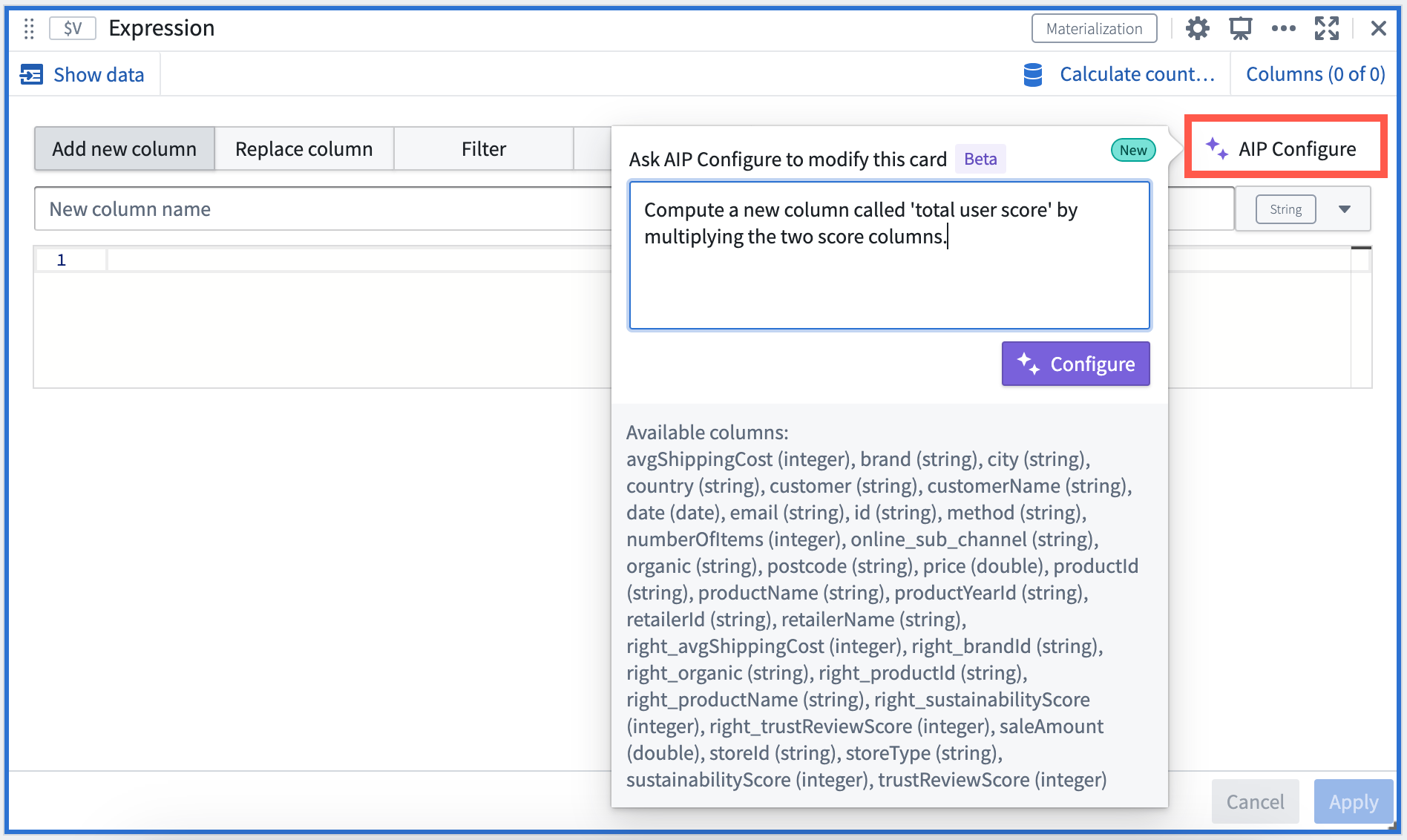Switch to the Replace column tab
The image size is (1407, 840).
(x=304, y=148)
